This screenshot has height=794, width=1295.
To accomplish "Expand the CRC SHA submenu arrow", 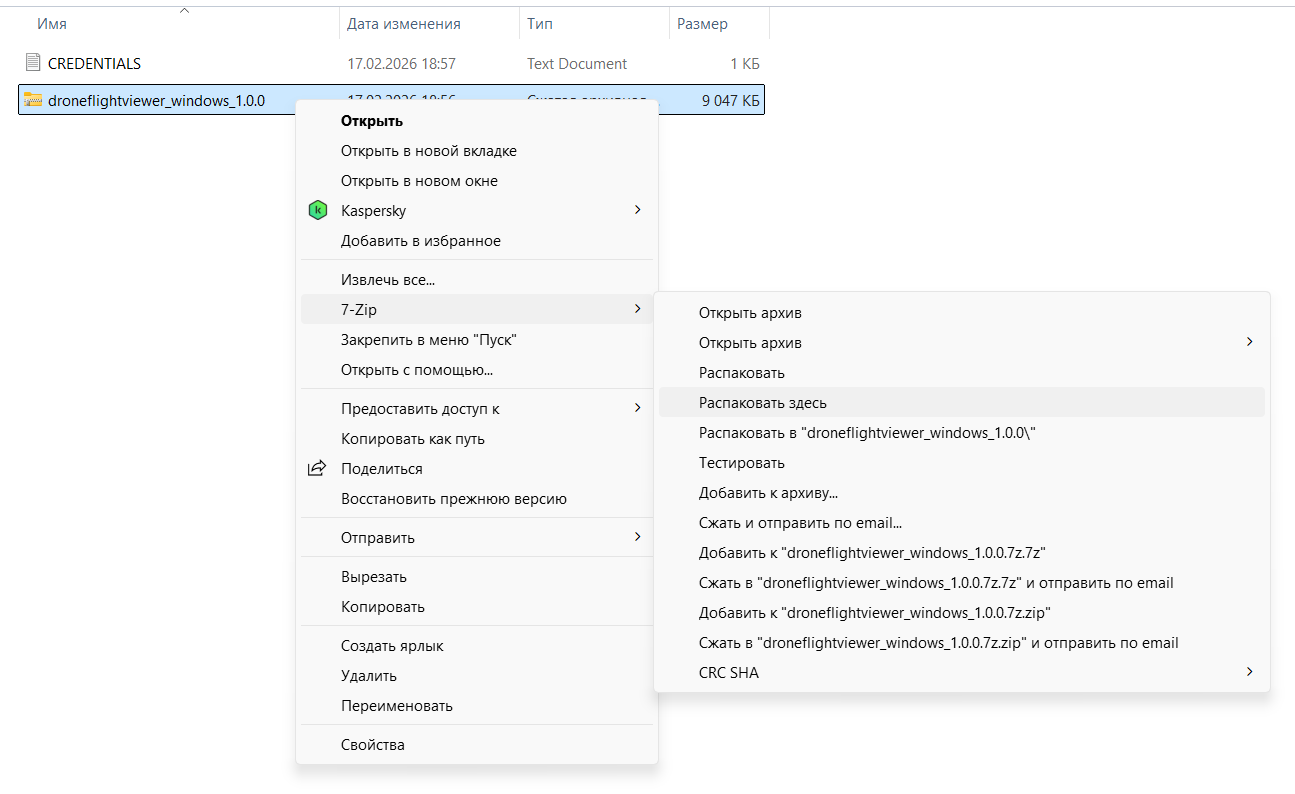I will click(1249, 672).
